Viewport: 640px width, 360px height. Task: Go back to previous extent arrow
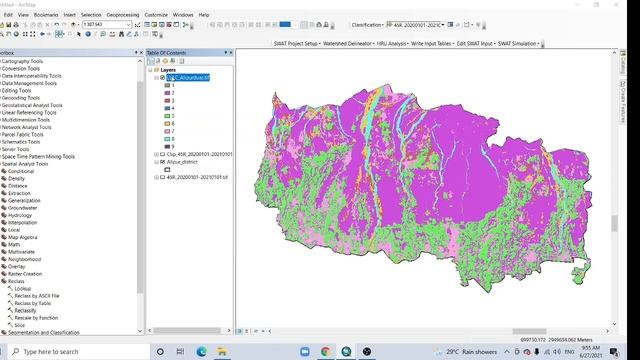[42, 34]
